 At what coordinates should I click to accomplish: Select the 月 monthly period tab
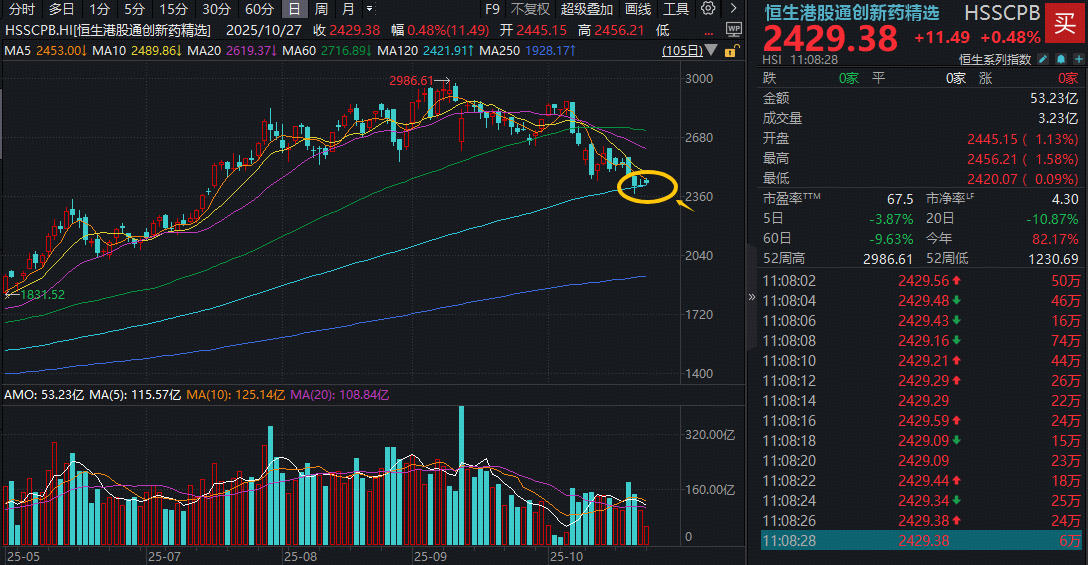(348, 9)
